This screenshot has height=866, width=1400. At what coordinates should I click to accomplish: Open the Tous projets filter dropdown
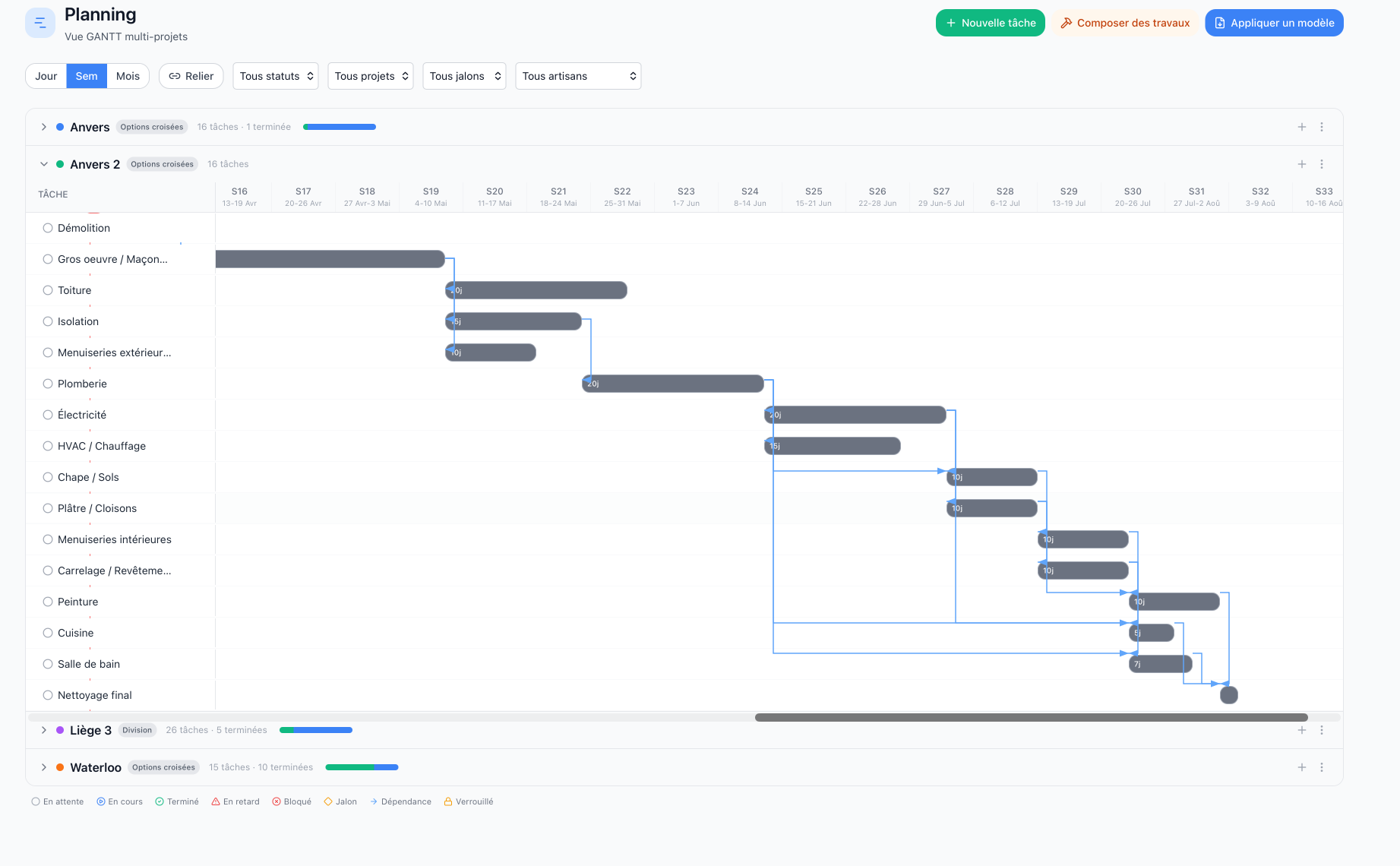point(371,76)
